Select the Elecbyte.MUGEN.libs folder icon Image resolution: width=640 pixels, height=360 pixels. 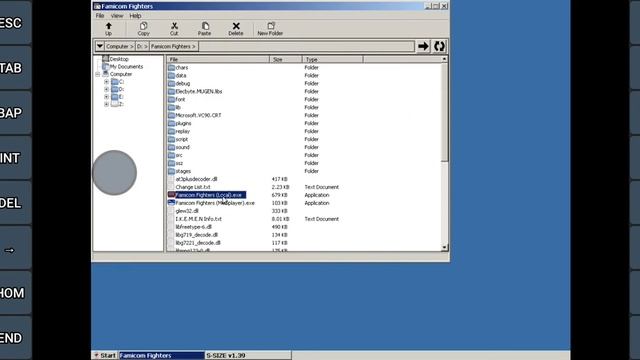tap(171, 91)
